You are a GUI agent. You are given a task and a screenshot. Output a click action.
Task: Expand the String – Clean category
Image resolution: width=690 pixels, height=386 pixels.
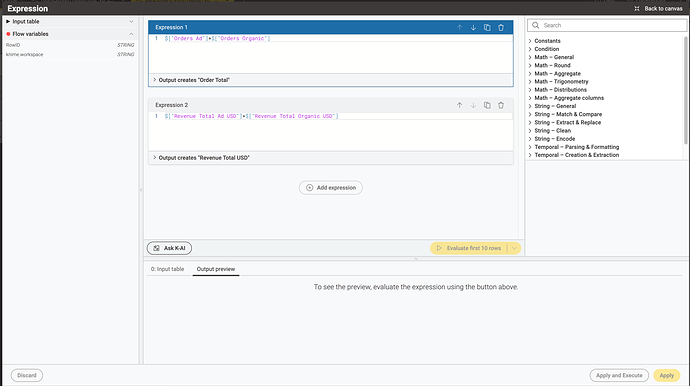click(530, 131)
